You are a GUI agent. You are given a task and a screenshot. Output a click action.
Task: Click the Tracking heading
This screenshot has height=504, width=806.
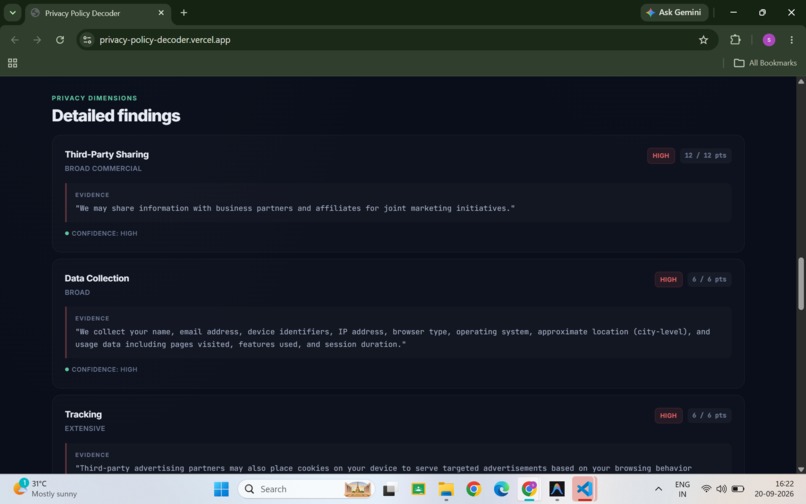tap(83, 415)
